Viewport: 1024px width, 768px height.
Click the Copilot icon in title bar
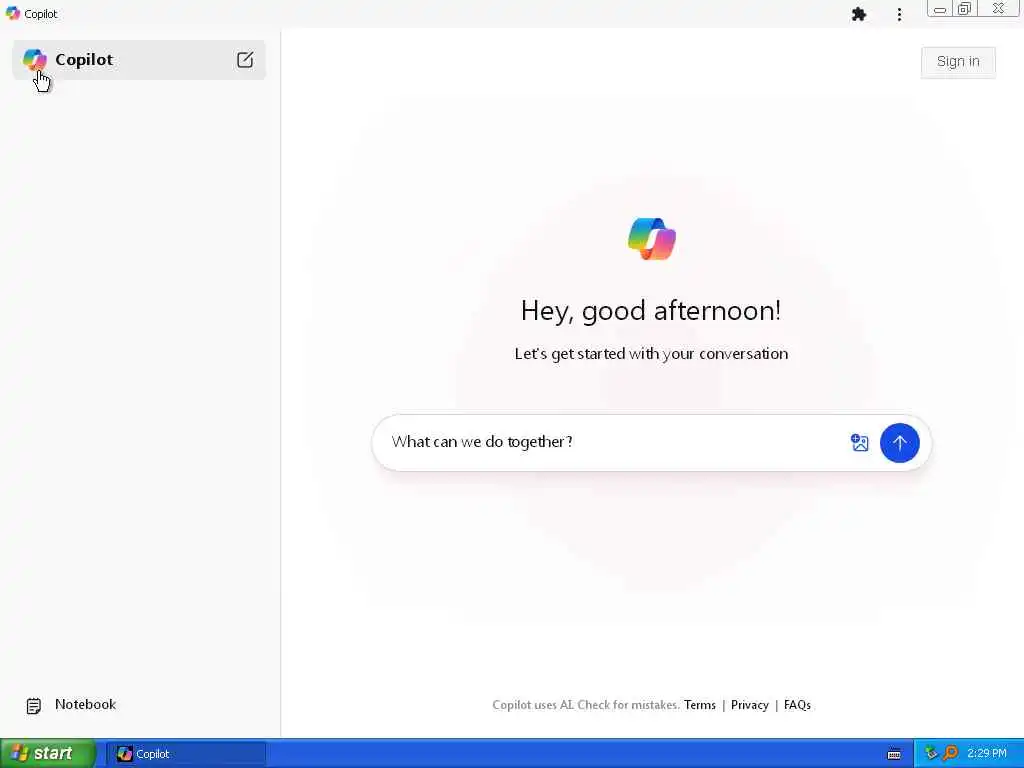click(12, 13)
